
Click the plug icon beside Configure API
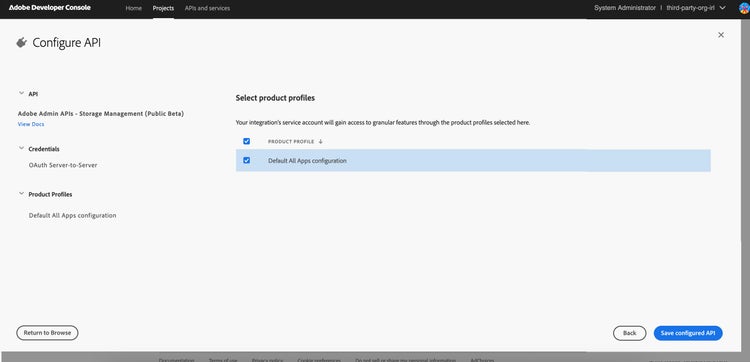21,43
